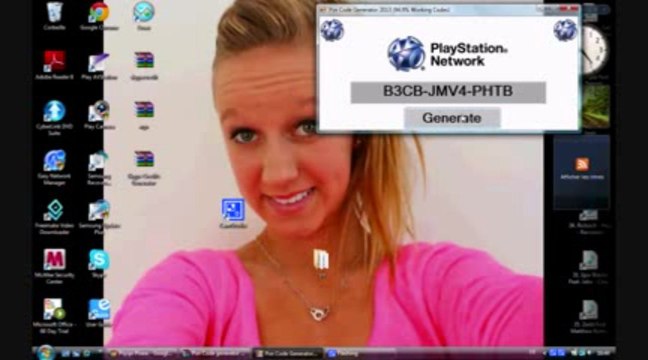
Task: Select the CyberLink DVD Suite shortcut
Action: click(x=54, y=118)
